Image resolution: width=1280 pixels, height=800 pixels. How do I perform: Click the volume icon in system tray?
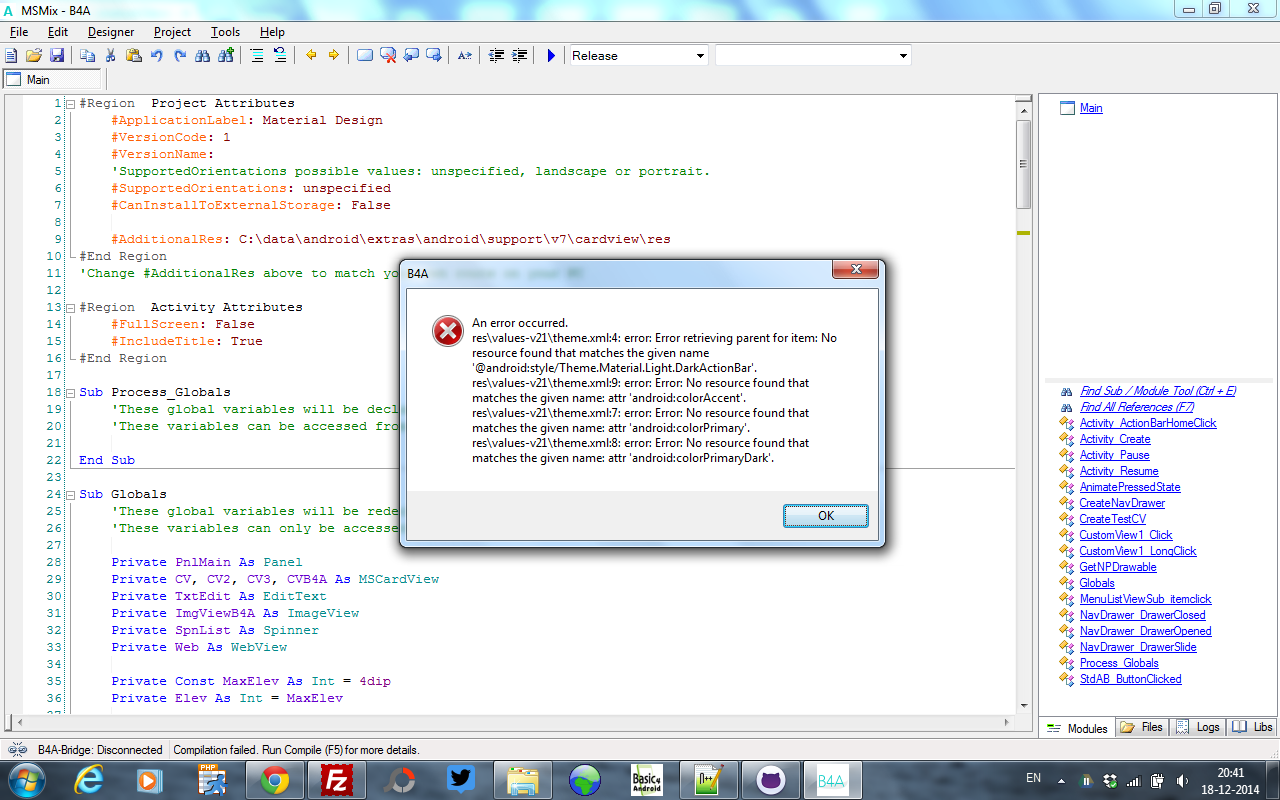(x=1182, y=780)
